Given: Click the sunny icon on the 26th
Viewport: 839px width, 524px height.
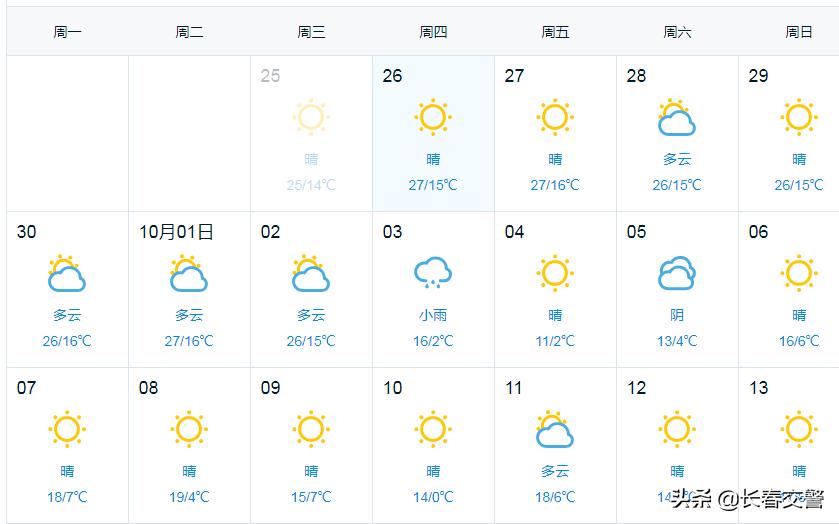Looking at the screenshot, I should pyautogui.click(x=433, y=117).
